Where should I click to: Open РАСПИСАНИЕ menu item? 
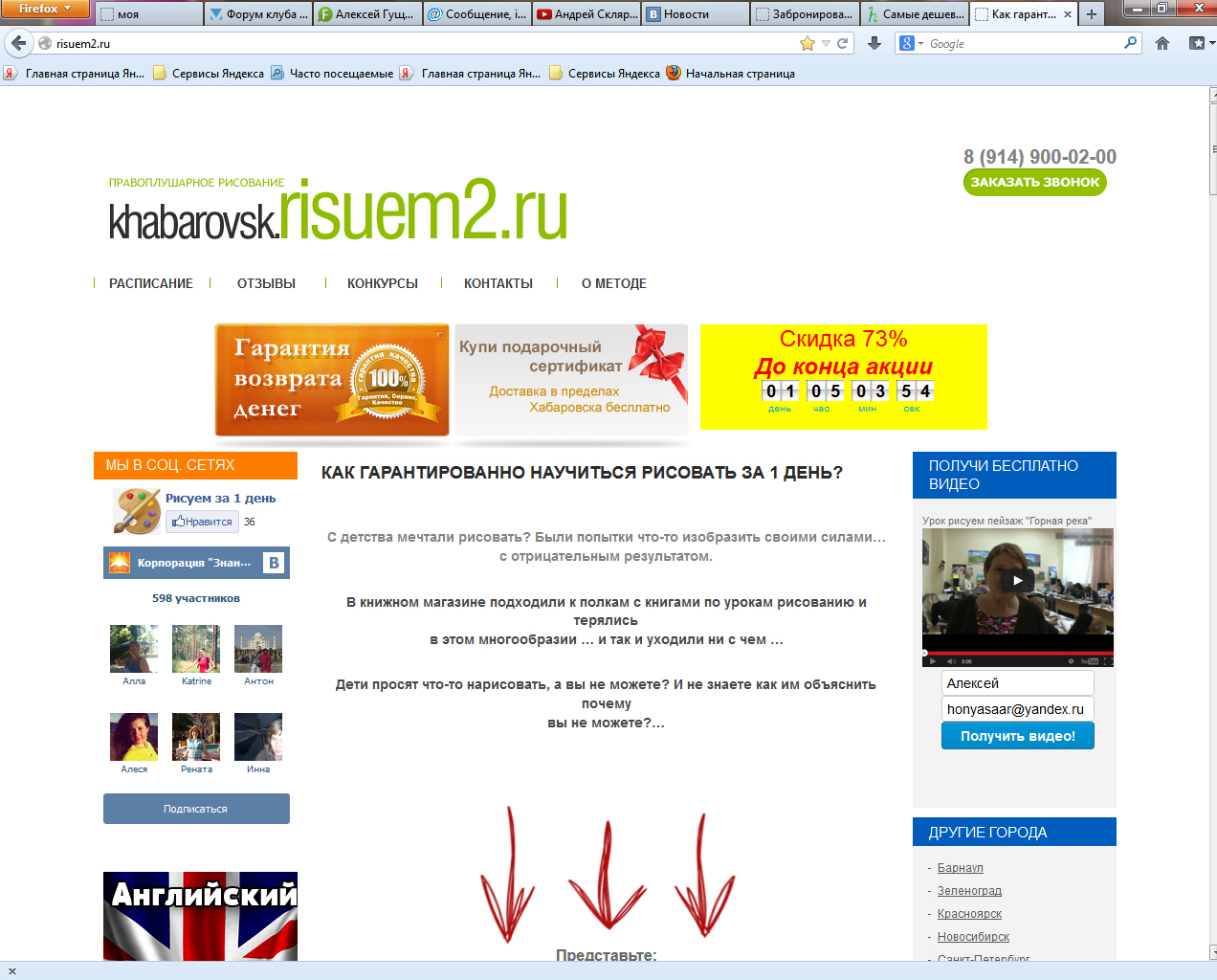[x=151, y=283]
